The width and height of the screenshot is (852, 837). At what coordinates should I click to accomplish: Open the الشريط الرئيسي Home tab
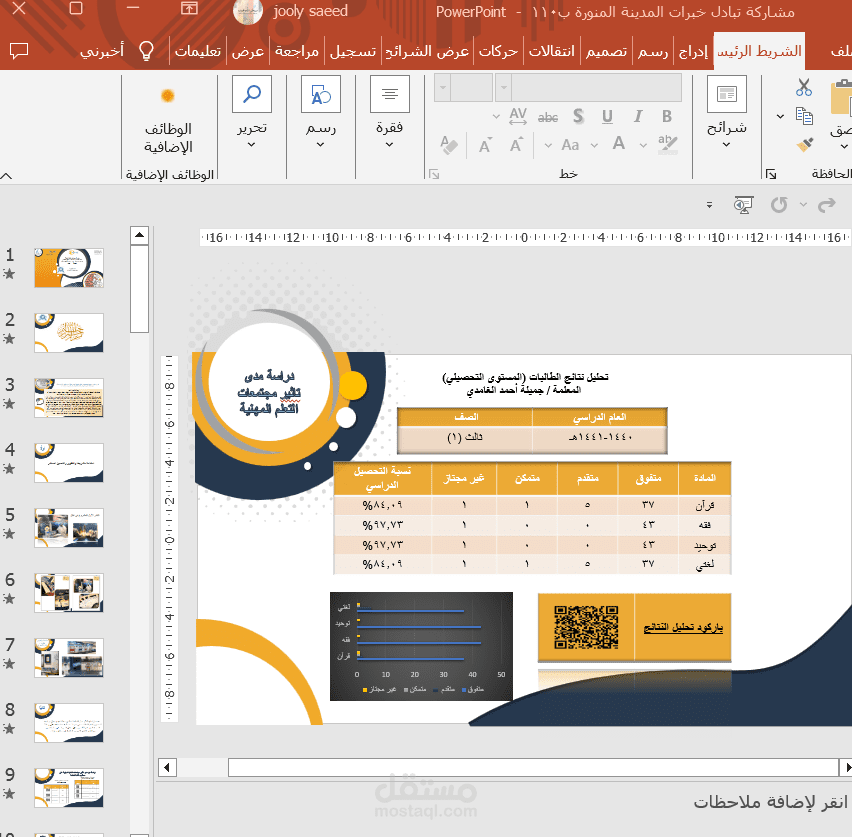tap(759, 51)
